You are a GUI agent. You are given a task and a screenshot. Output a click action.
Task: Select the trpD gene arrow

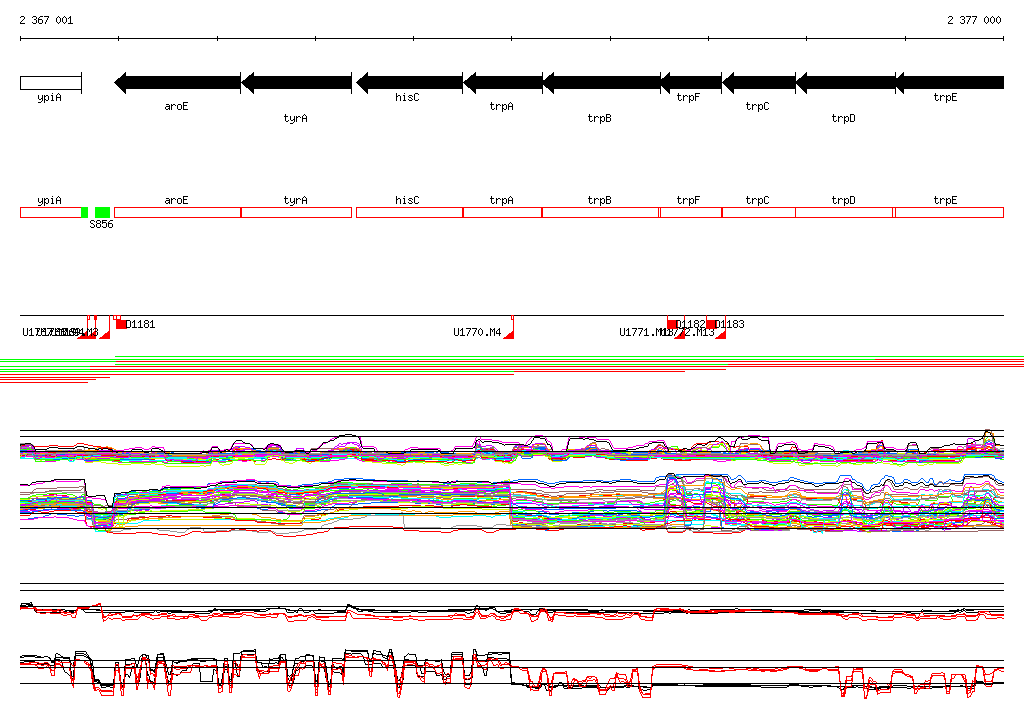point(844,83)
